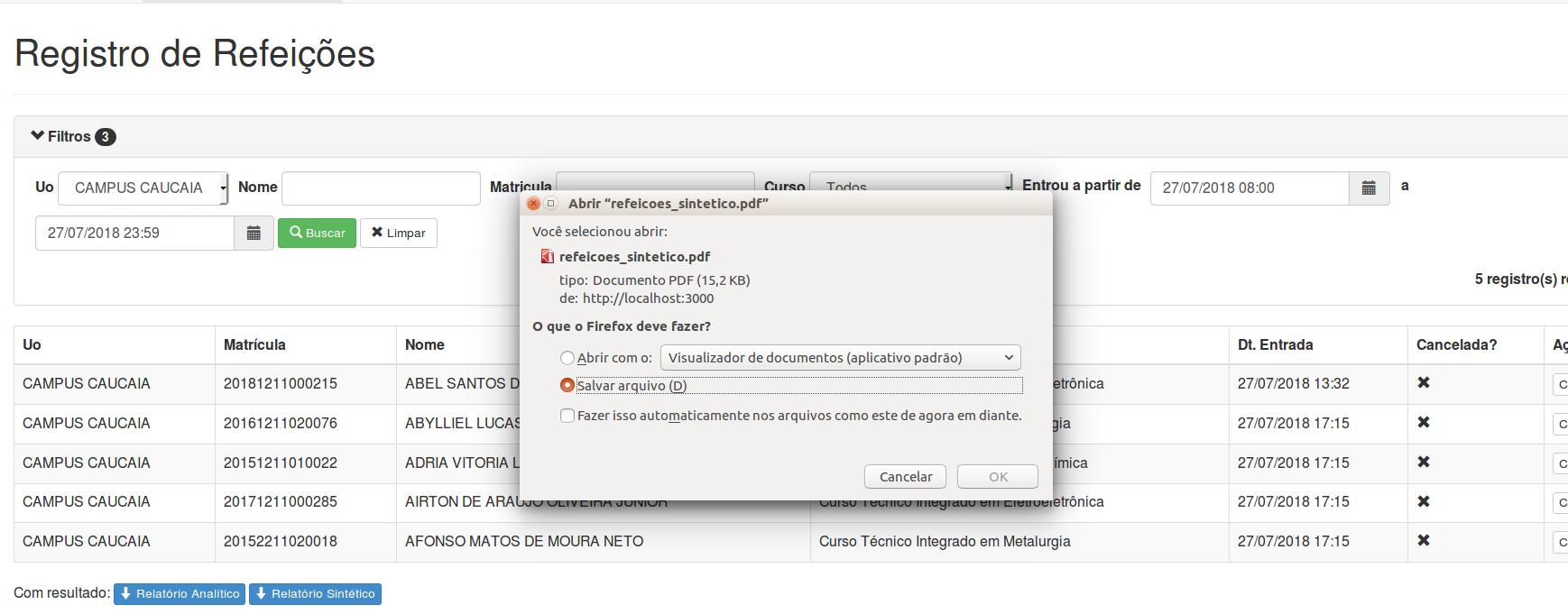This screenshot has width=1568, height=614.
Task: Open calendar picker next to 27/07/2018 23:59
Action: [x=254, y=233]
